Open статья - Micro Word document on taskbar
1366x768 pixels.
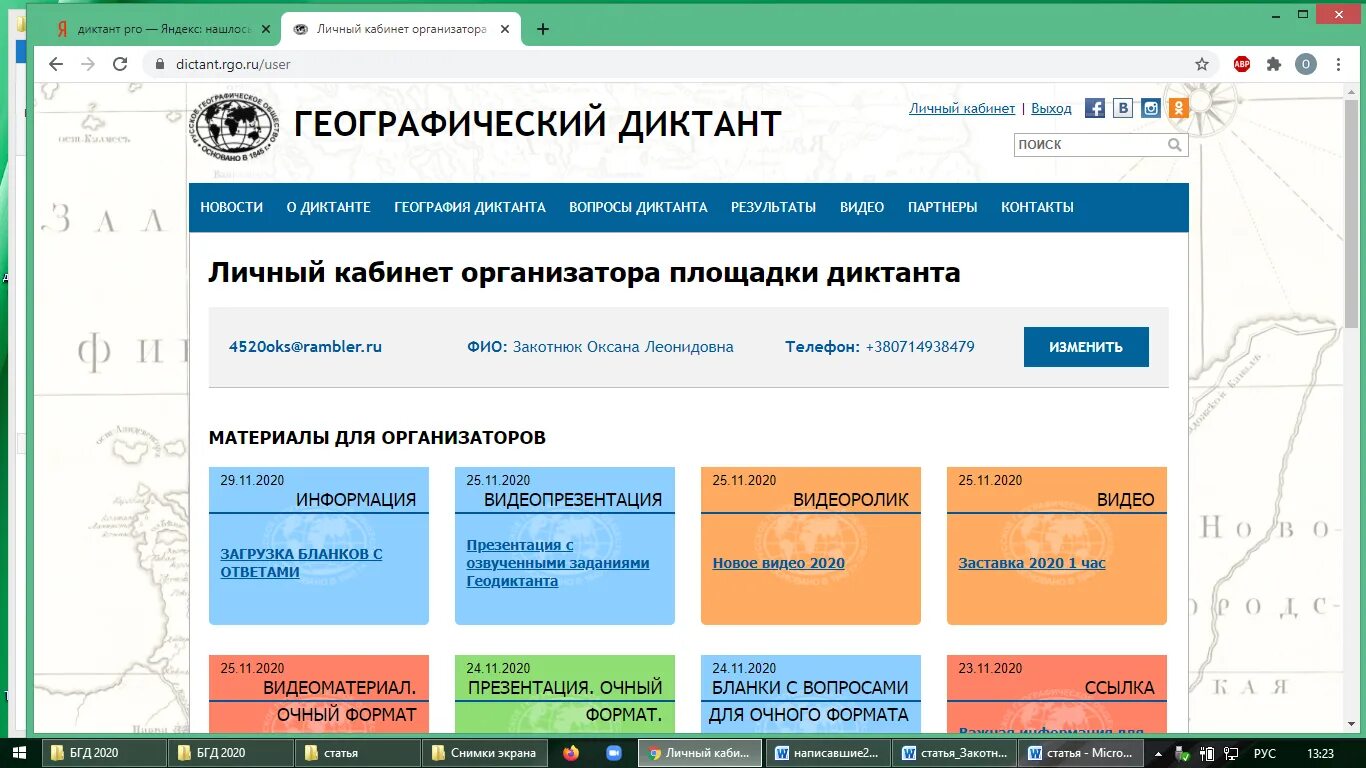1081,753
